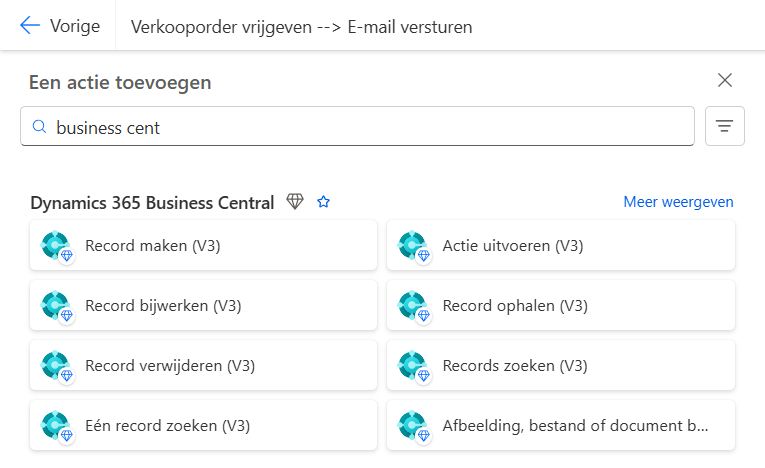Go back with the Vorige button
The height and width of the screenshot is (468, 765).
pyautogui.click(x=60, y=26)
